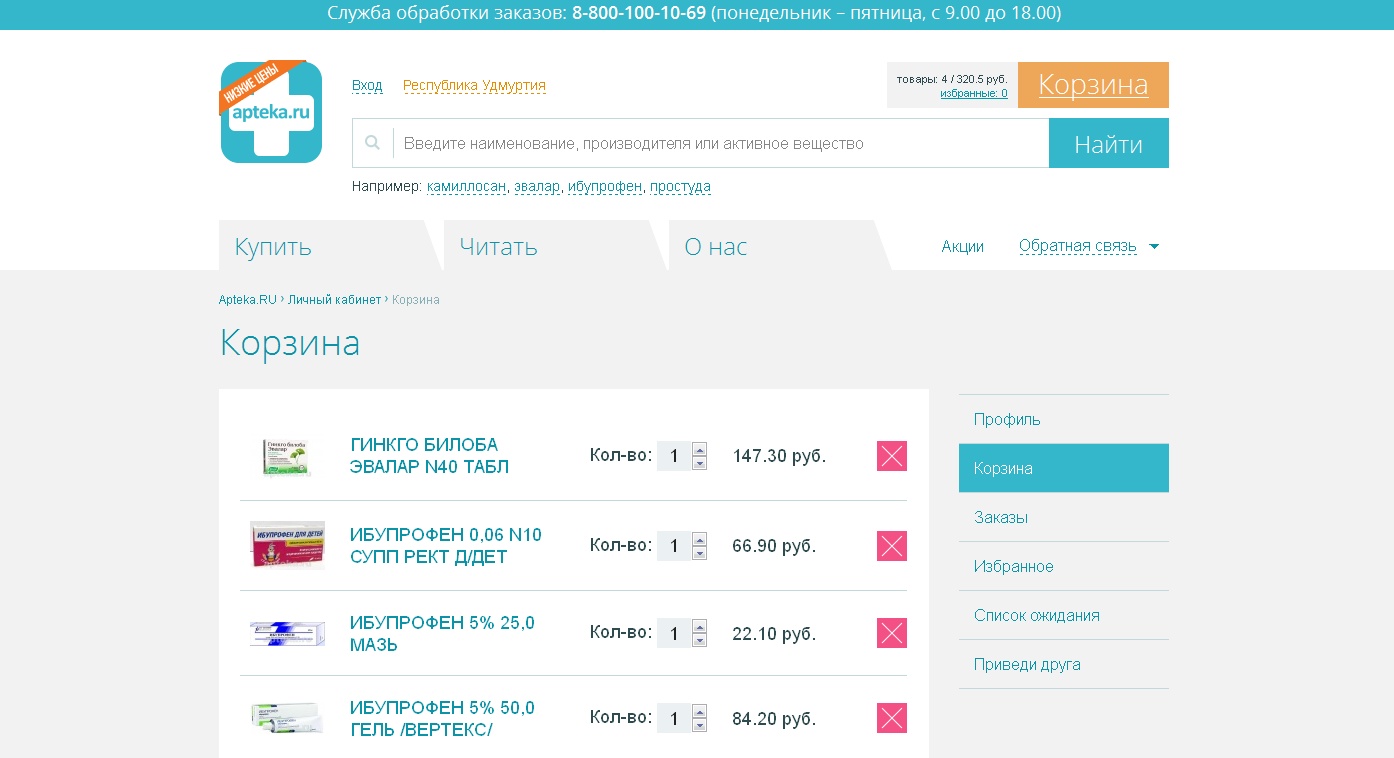Increase quantity of Ибупрофен 5% 50,0 гель

tap(699, 711)
